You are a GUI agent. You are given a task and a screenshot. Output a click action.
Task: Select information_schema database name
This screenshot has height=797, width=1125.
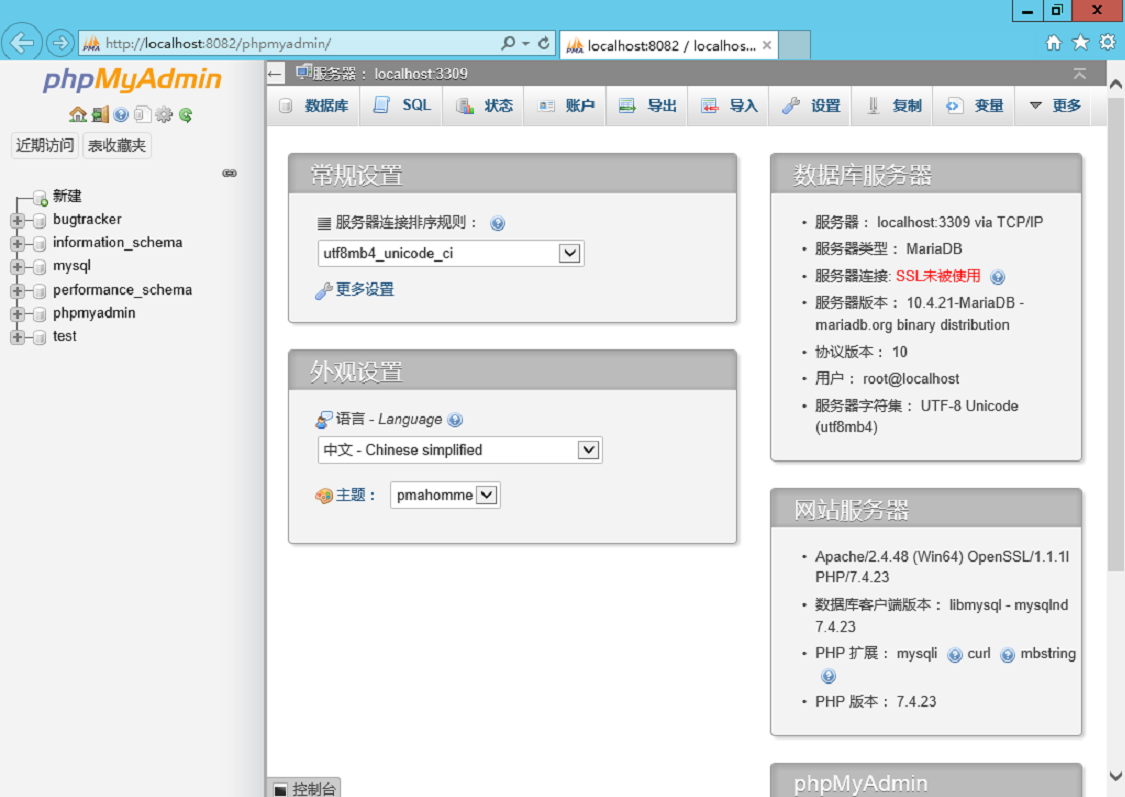click(118, 242)
